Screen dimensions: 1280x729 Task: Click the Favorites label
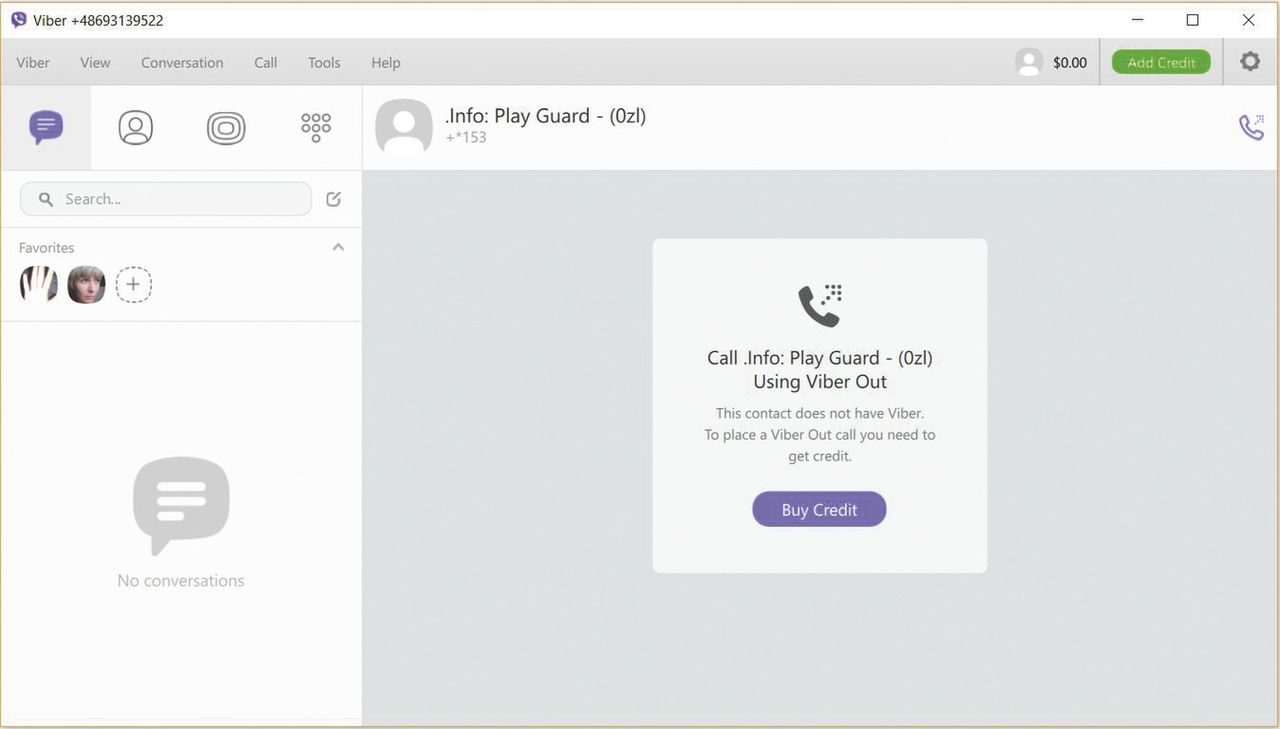tap(46, 247)
